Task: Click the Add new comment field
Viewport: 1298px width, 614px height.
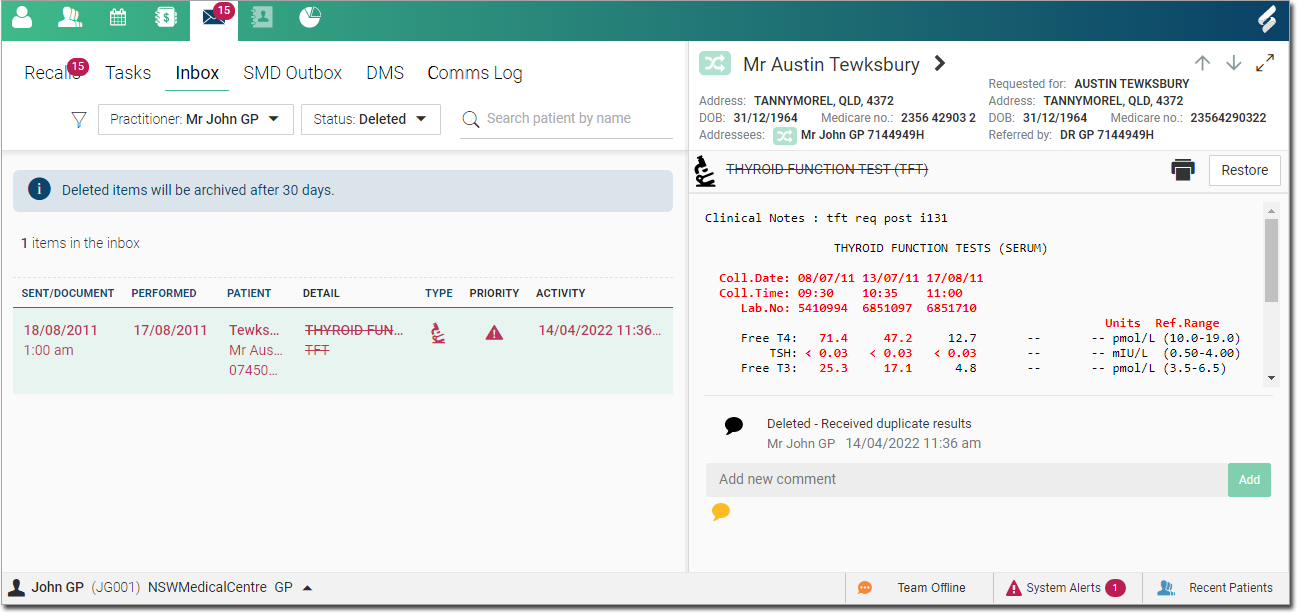Action: (967, 480)
